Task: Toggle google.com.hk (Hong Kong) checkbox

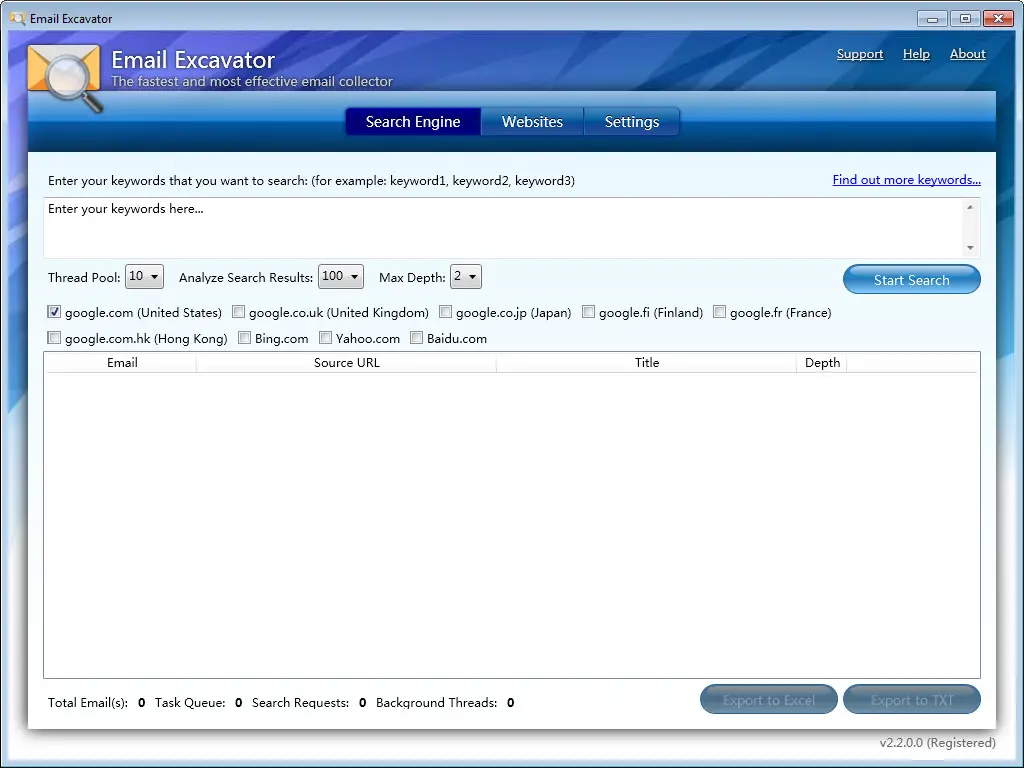Action: 54,338
